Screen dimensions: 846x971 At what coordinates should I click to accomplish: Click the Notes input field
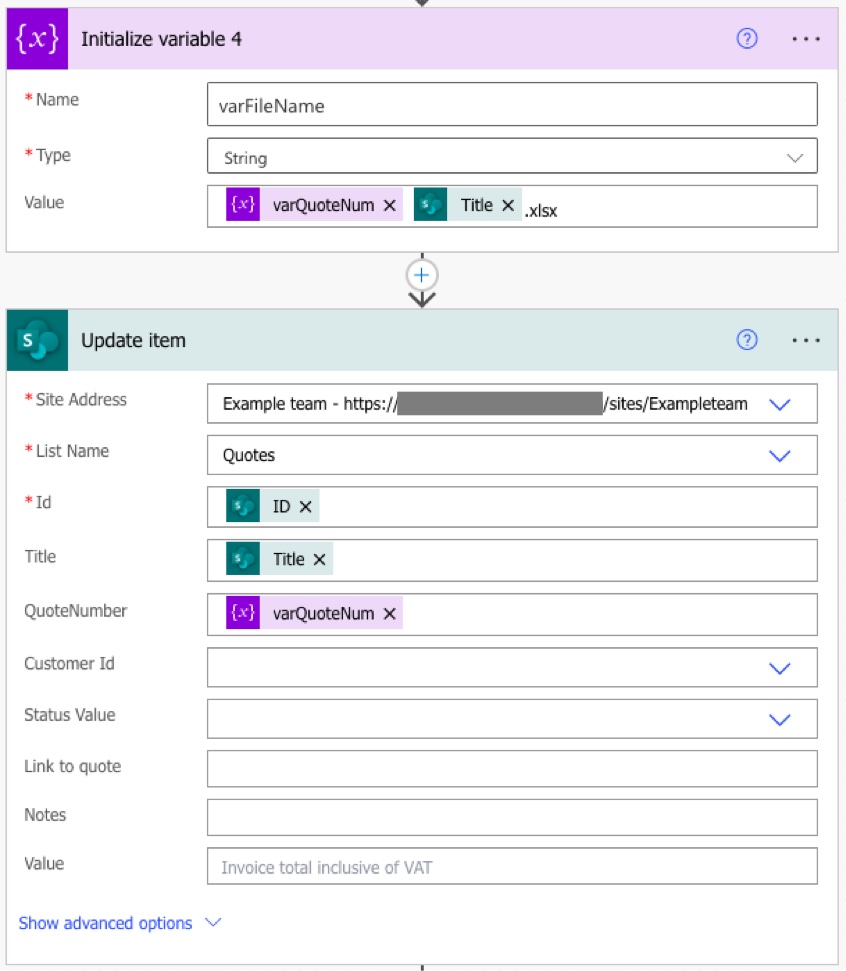[511, 817]
